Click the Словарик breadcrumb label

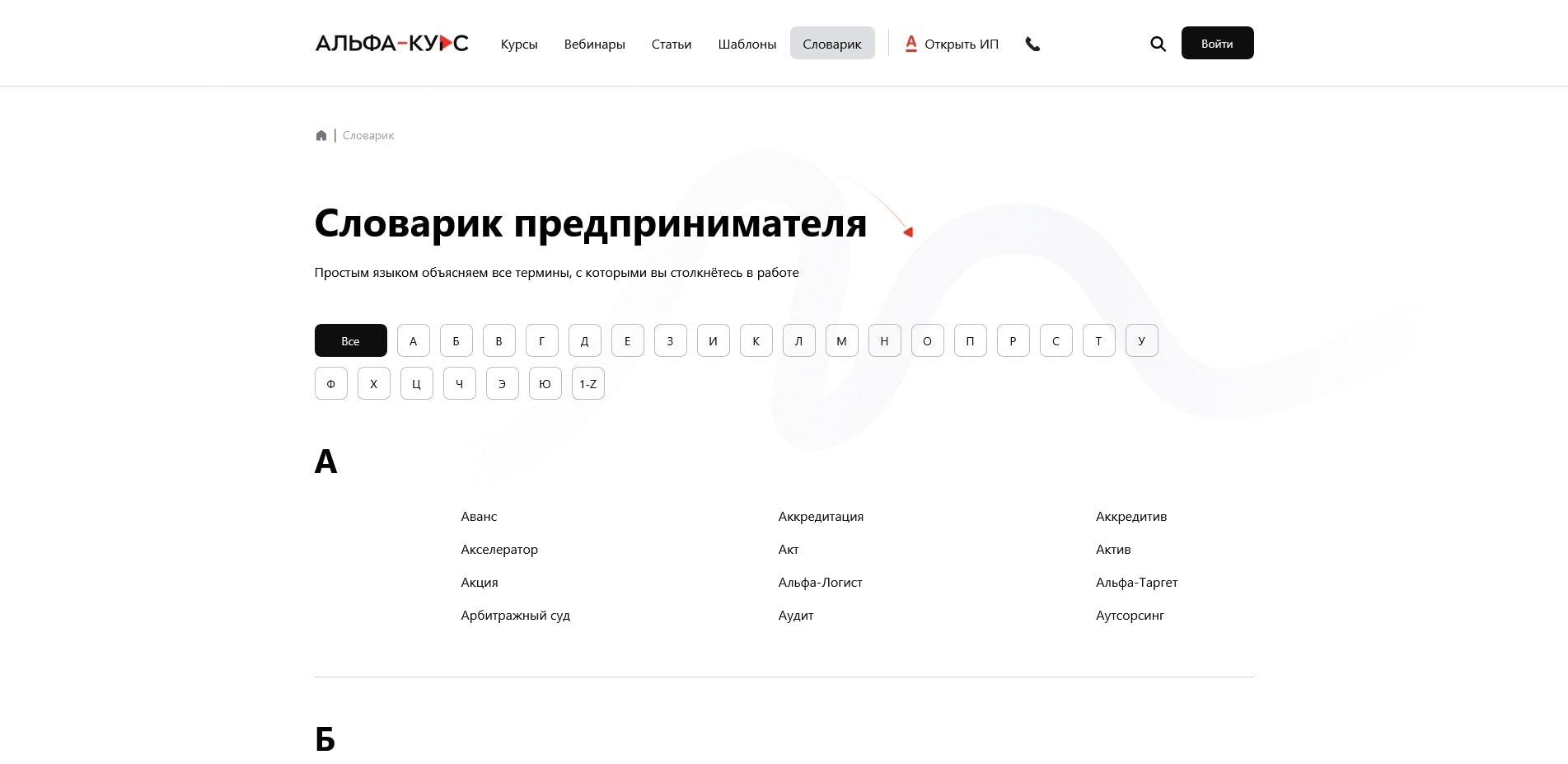point(367,134)
